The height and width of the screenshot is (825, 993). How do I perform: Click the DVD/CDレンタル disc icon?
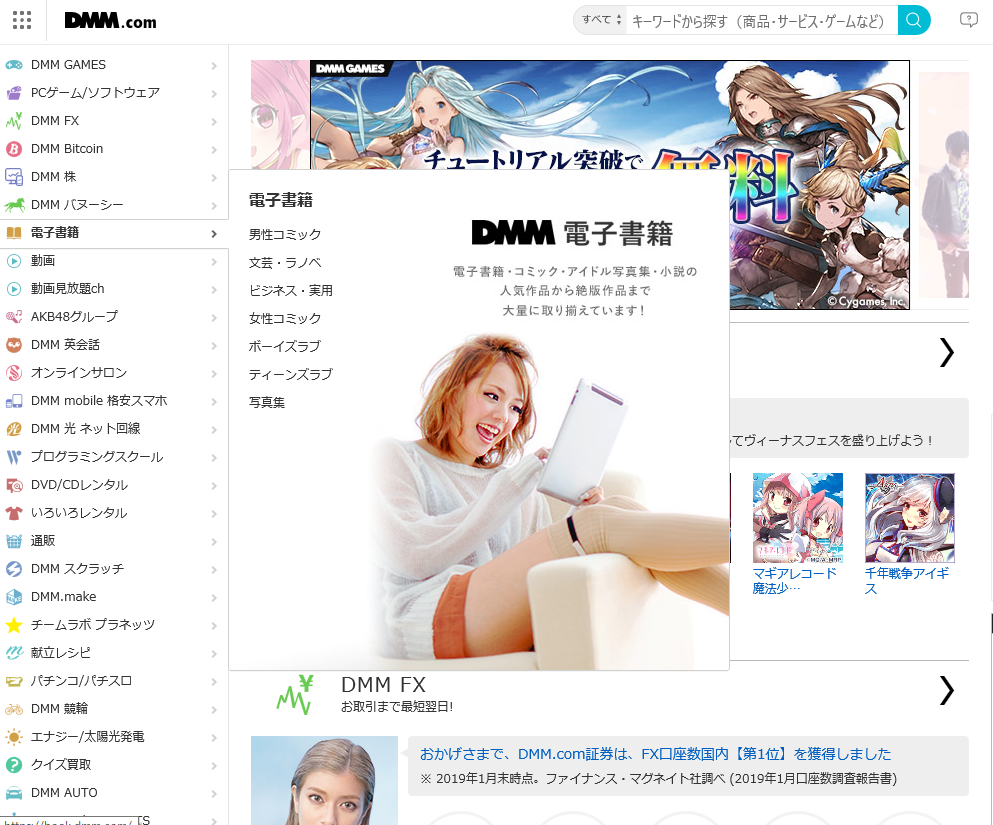(x=14, y=485)
